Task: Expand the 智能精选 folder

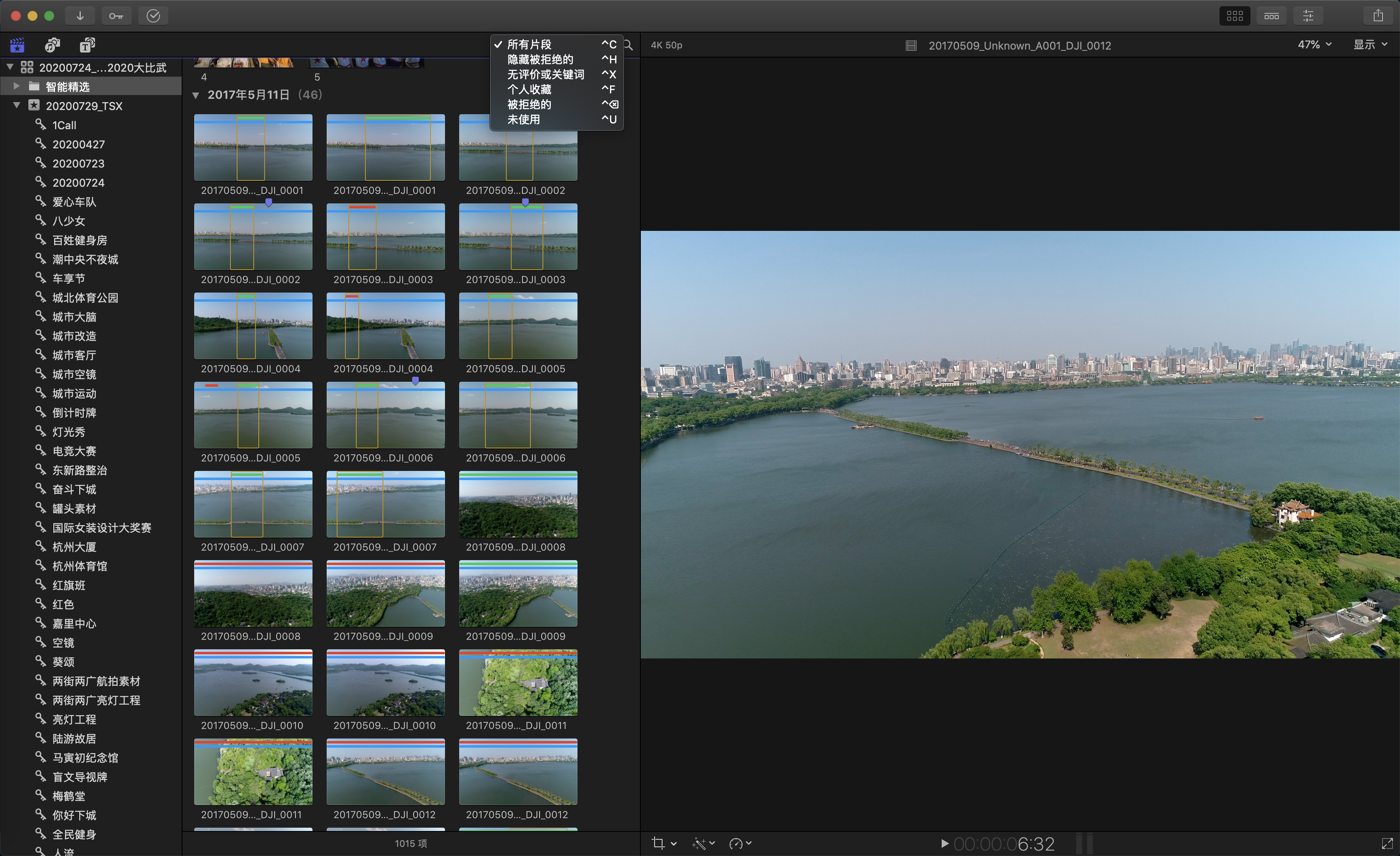Action: pos(17,86)
